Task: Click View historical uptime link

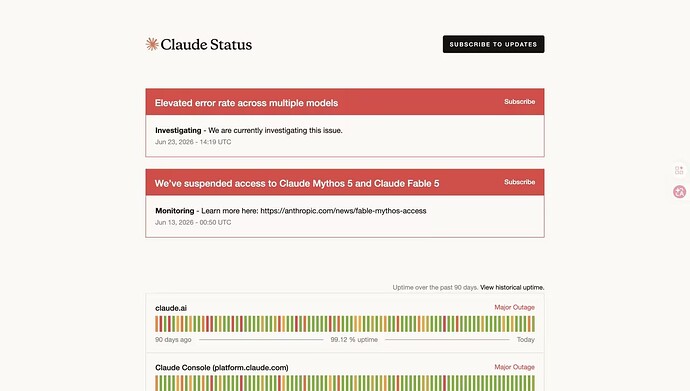Action: tap(512, 287)
